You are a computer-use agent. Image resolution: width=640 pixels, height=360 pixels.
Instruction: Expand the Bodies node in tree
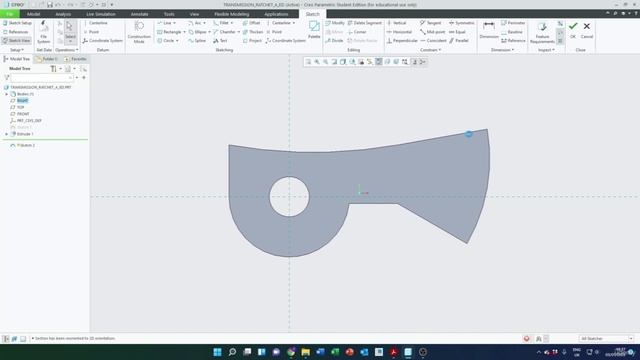click(x=7, y=94)
